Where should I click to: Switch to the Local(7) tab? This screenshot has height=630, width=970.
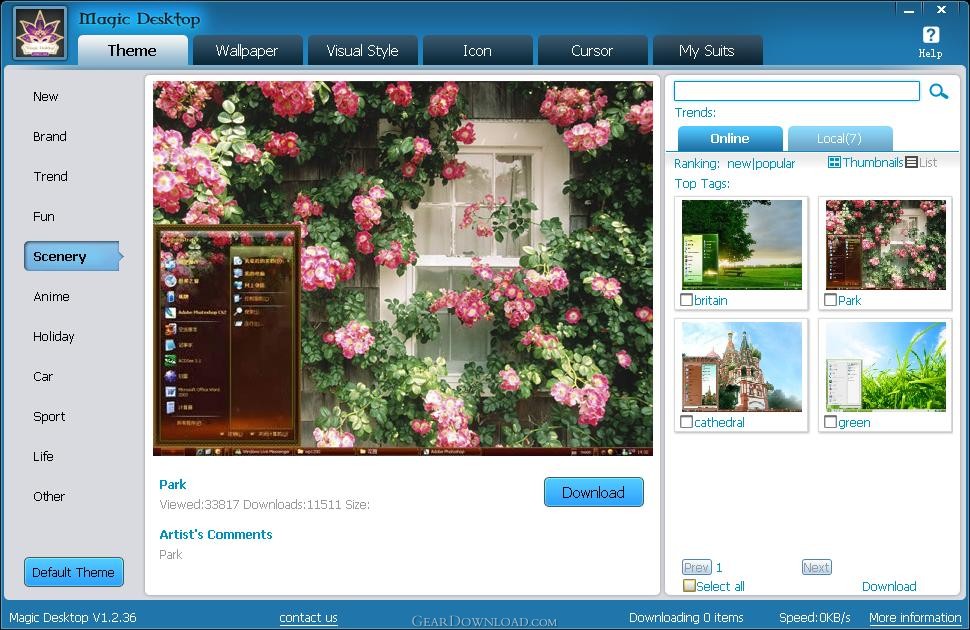coord(839,139)
